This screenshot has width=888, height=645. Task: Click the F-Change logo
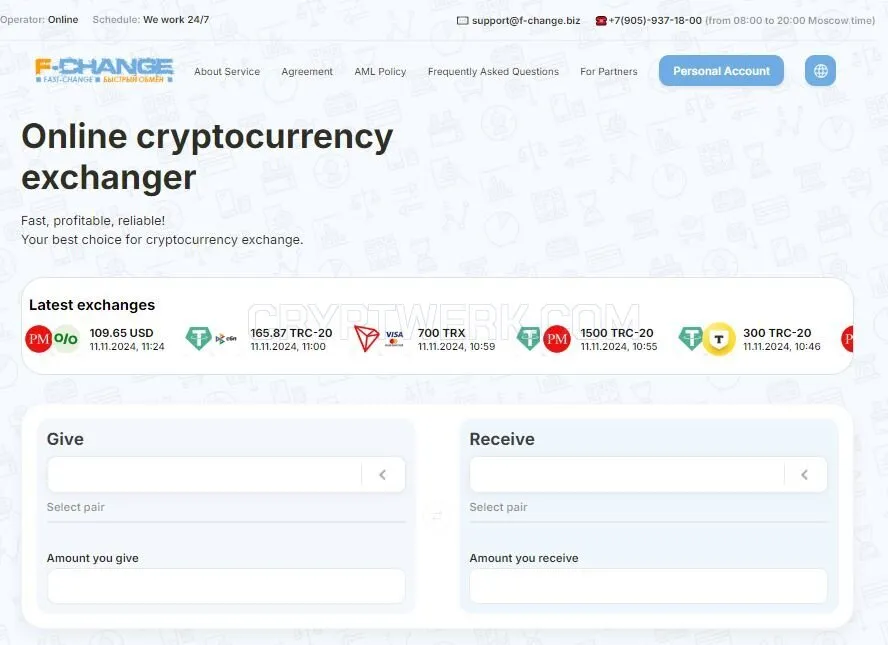pos(104,71)
